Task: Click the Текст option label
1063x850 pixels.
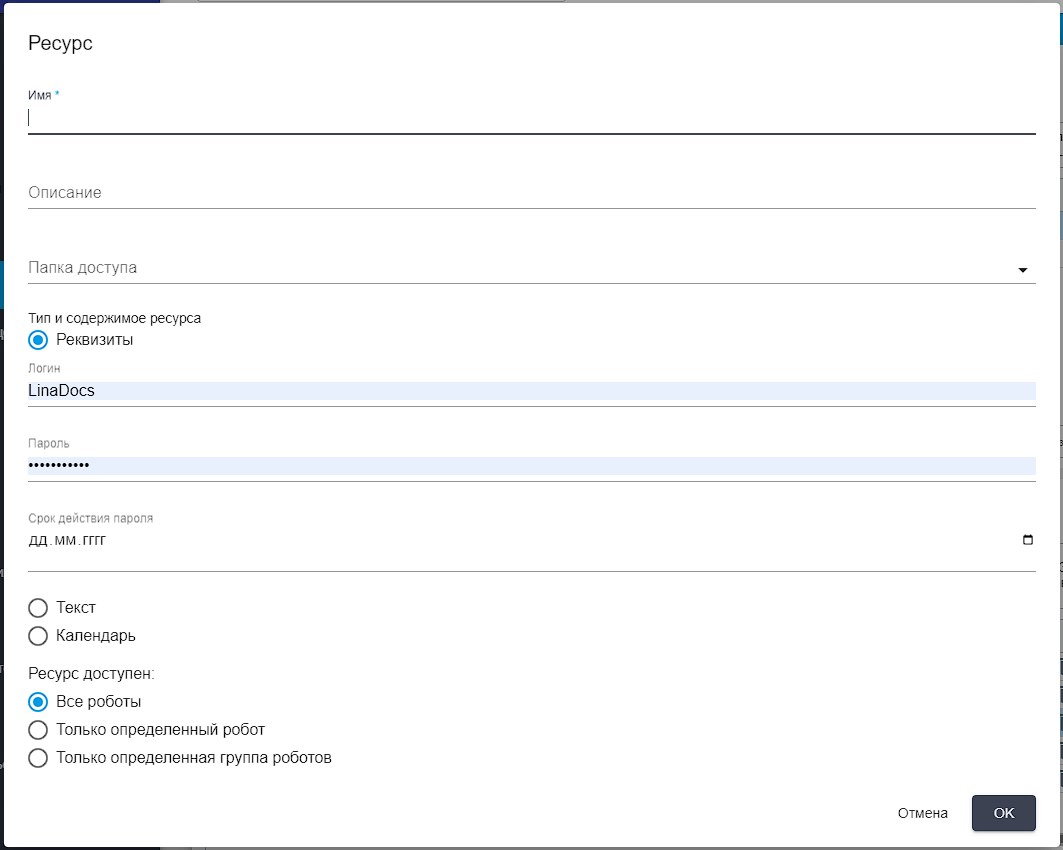Action: coord(76,607)
